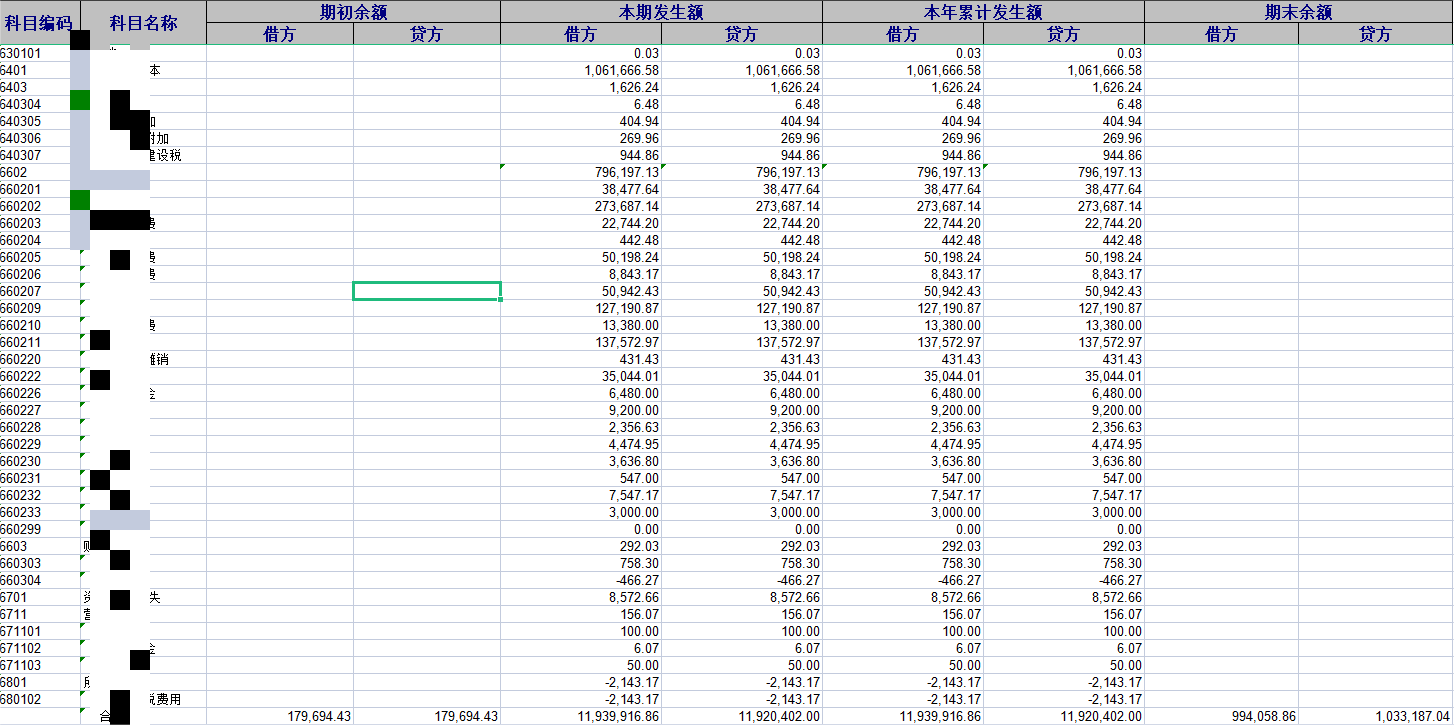Screen dimensions: 1454x725
Task: Click account code 680102
Action: [21, 699]
